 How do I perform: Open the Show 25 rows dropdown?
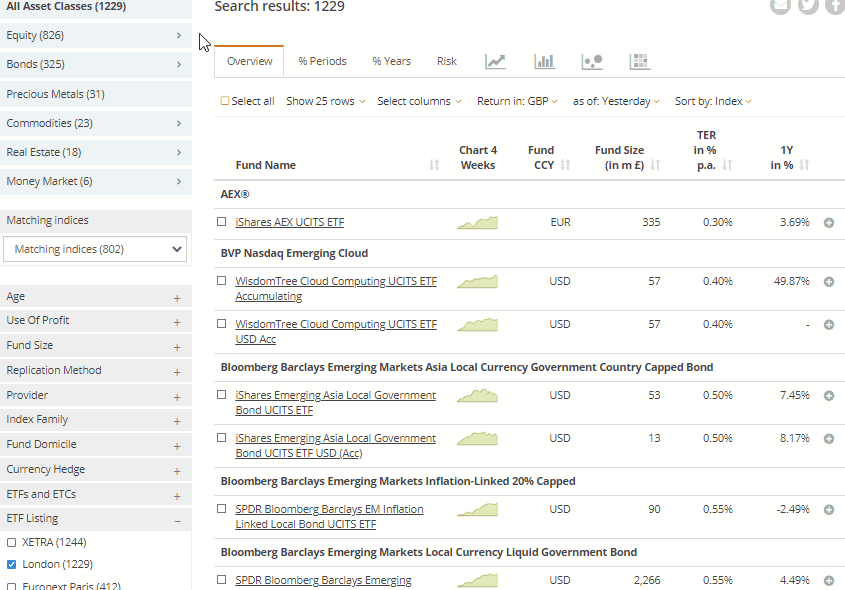(x=325, y=101)
